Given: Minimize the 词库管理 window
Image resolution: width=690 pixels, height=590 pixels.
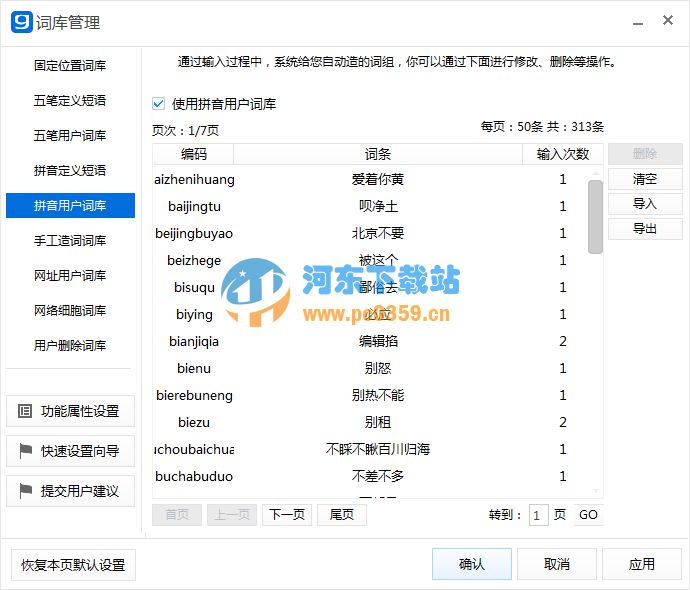Looking at the screenshot, I should click(x=638, y=23).
